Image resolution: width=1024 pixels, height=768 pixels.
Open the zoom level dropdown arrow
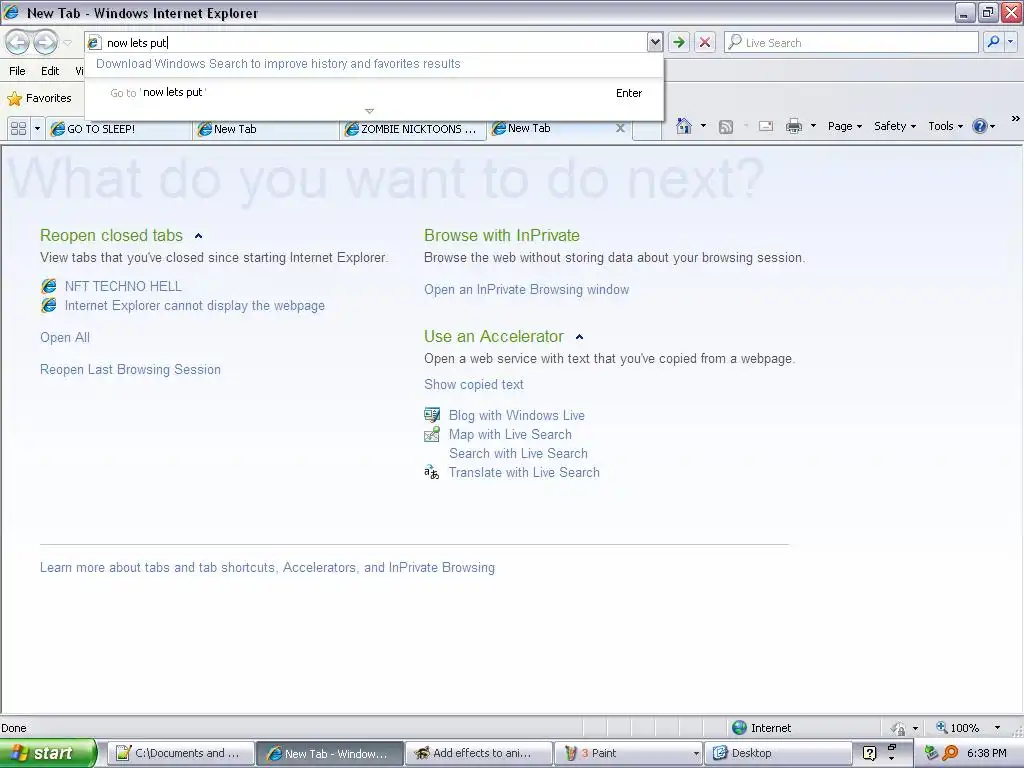click(x=997, y=728)
